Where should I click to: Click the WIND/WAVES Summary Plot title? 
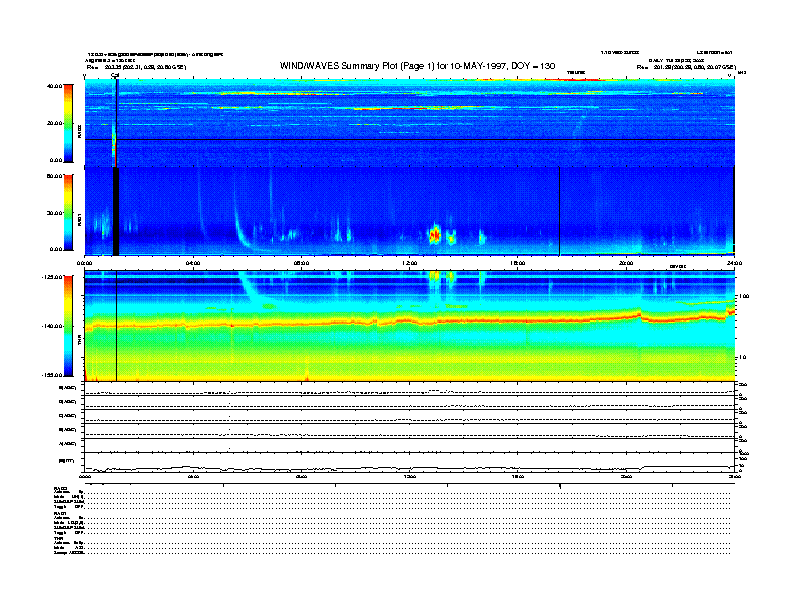pyautogui.click(x=417, y=66)
